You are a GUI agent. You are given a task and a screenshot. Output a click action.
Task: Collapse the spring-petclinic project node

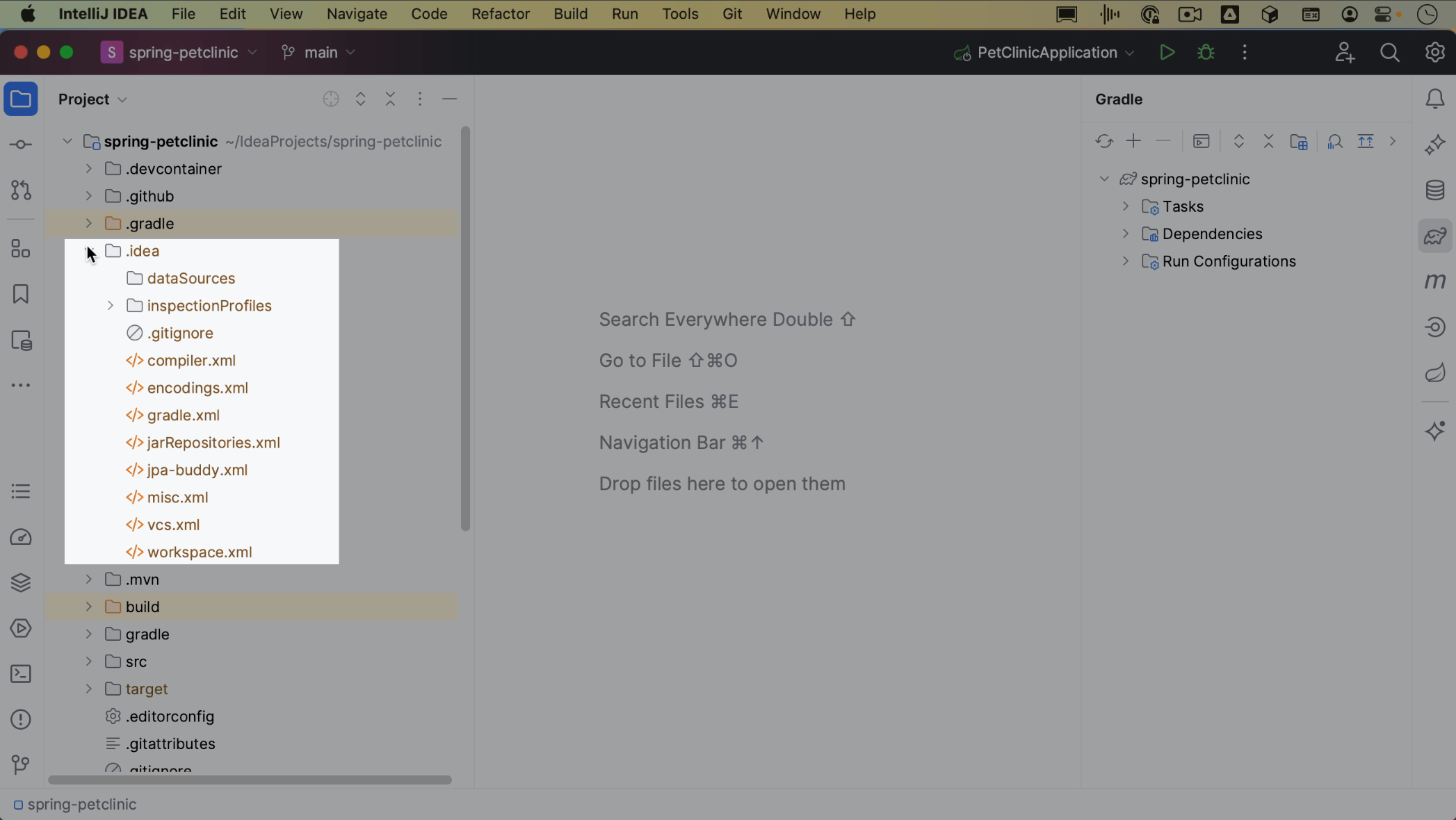pyautogui.click(x=1104, y=179)
